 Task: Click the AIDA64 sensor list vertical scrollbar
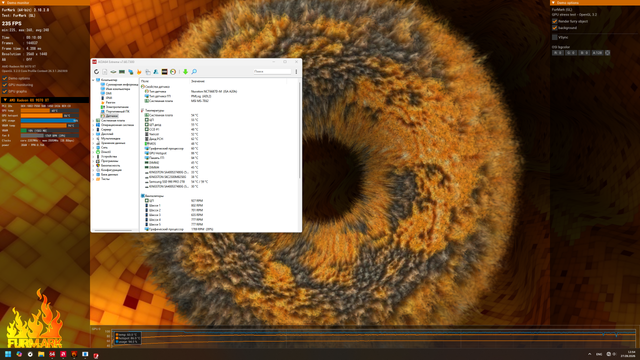300,131
